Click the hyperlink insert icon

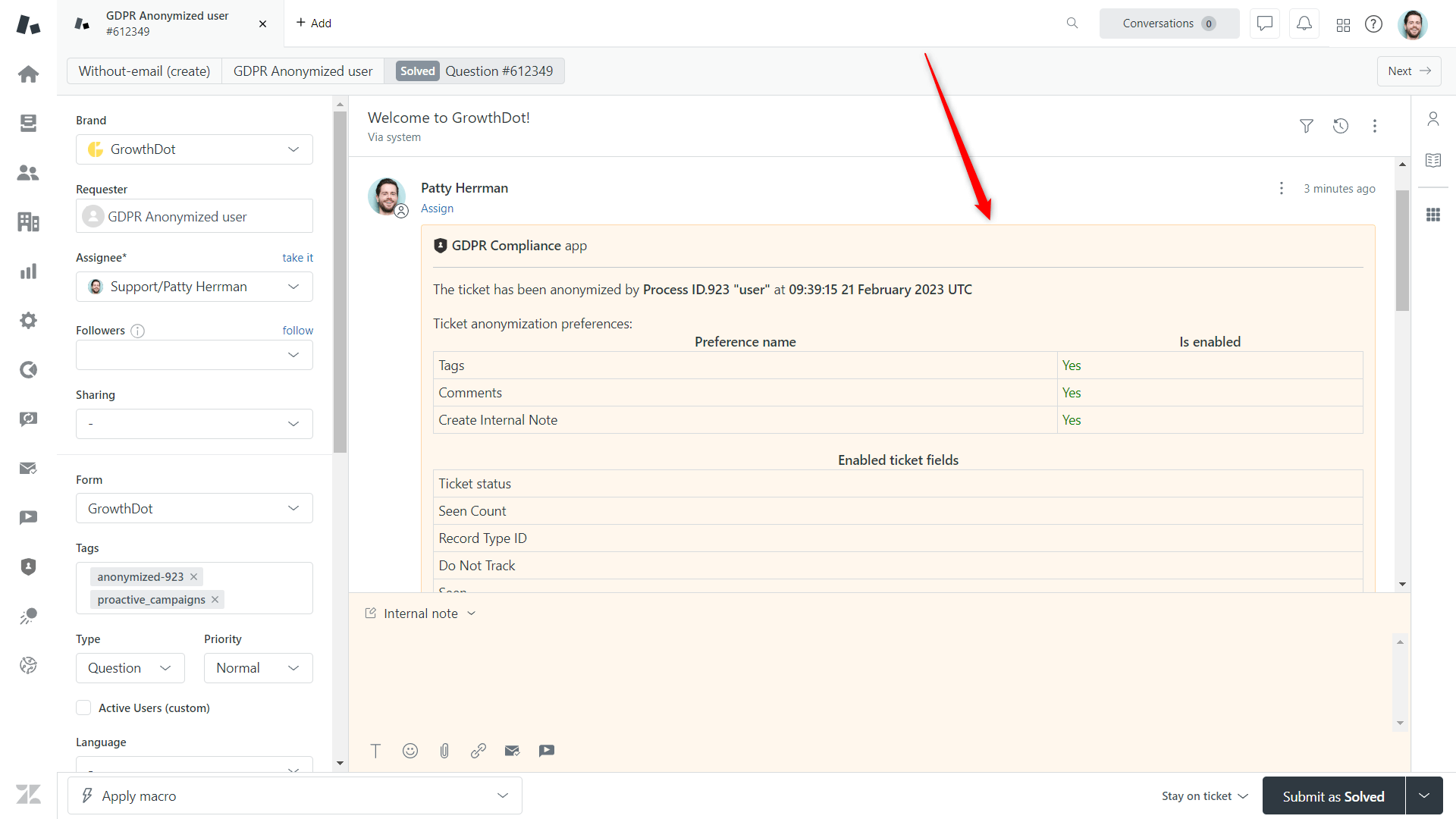pos(478,751)
